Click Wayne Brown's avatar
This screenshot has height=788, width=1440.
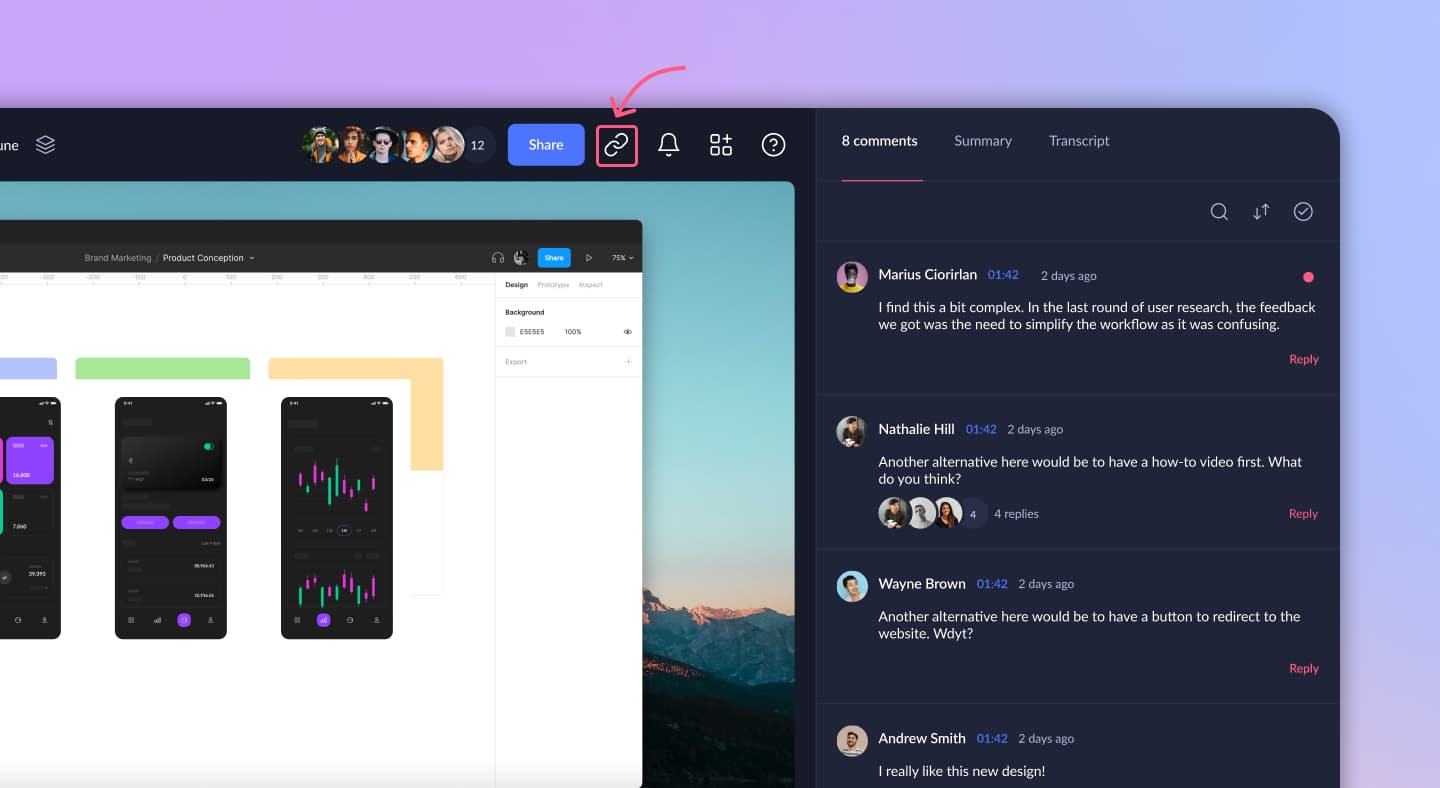click(x=852, y=586)
